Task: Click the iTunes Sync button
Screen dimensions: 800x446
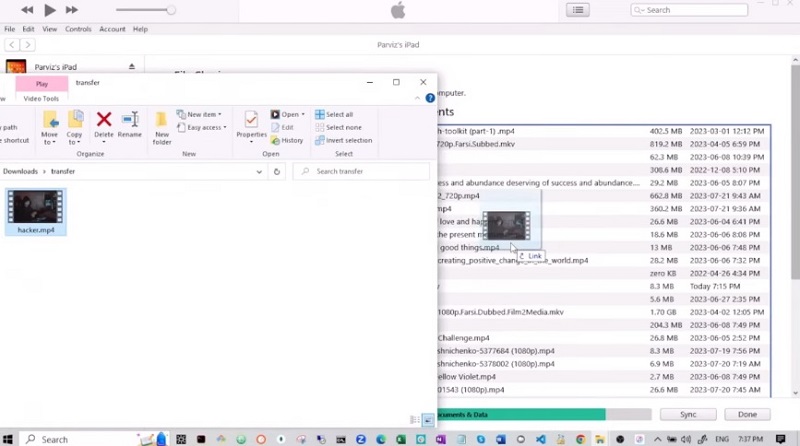Action: click(x=688, y=414)
